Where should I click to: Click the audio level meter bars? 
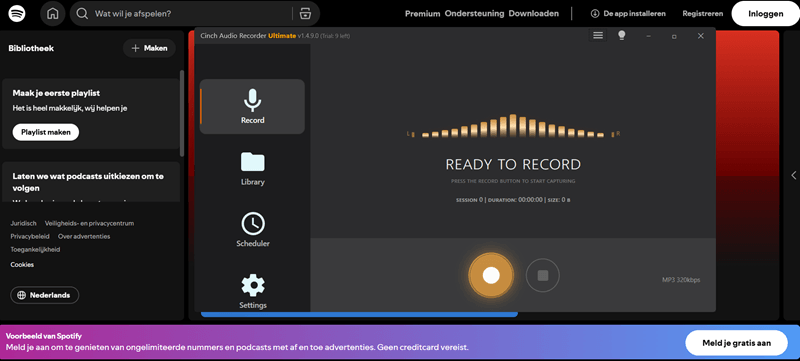(513, 126)
